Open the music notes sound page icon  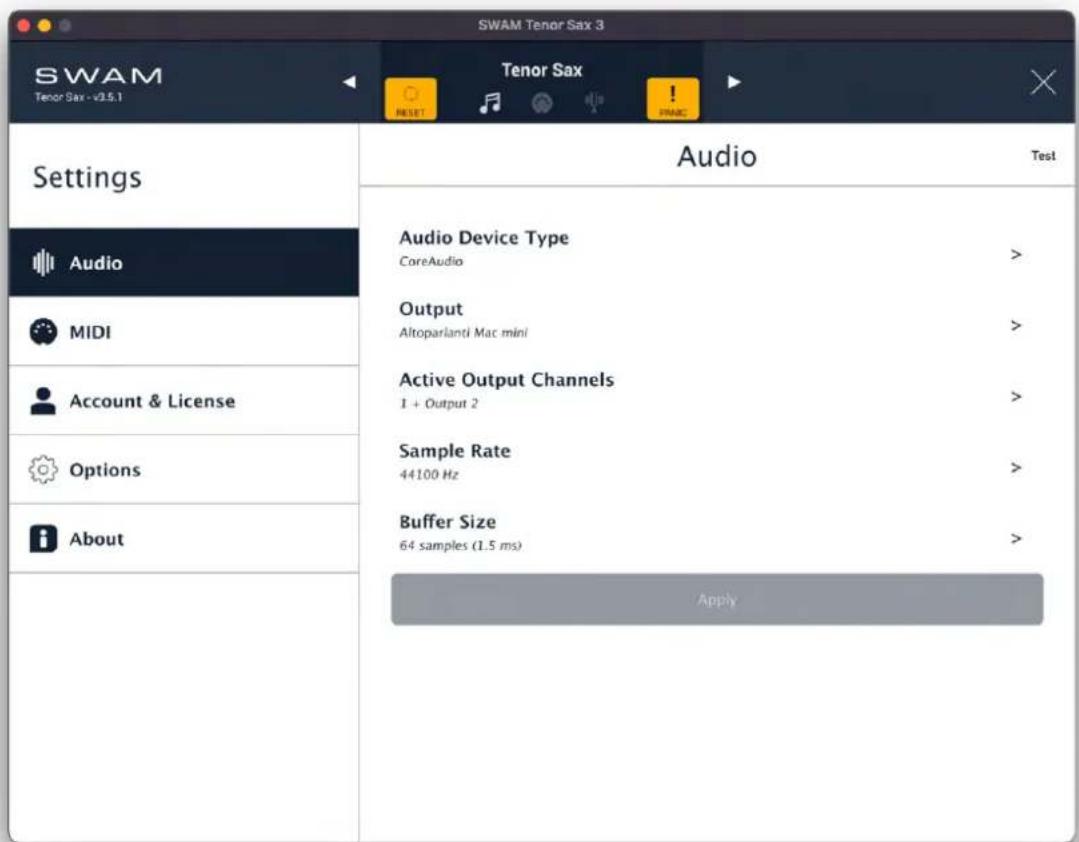click(x=490, y=103)
